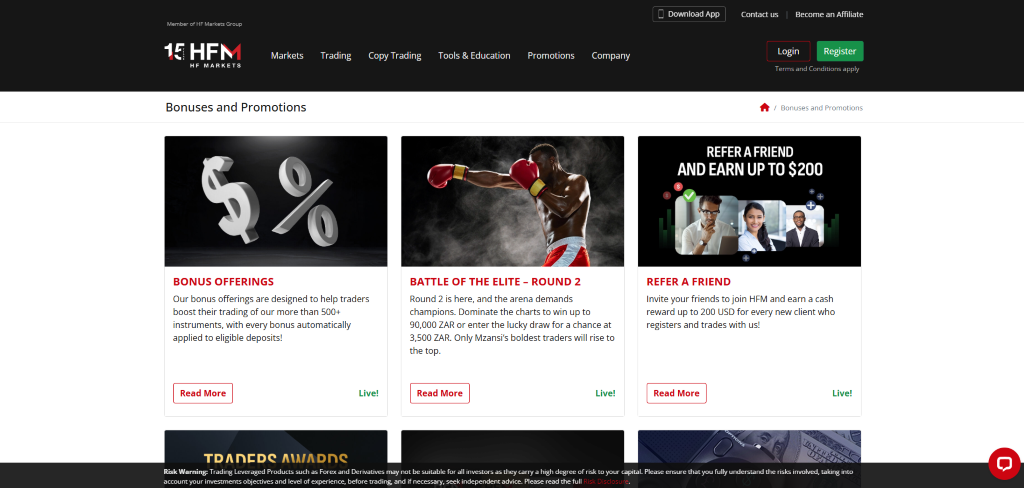Open the Contact us link
This screenshot has height=488, width=1024.
759,14
